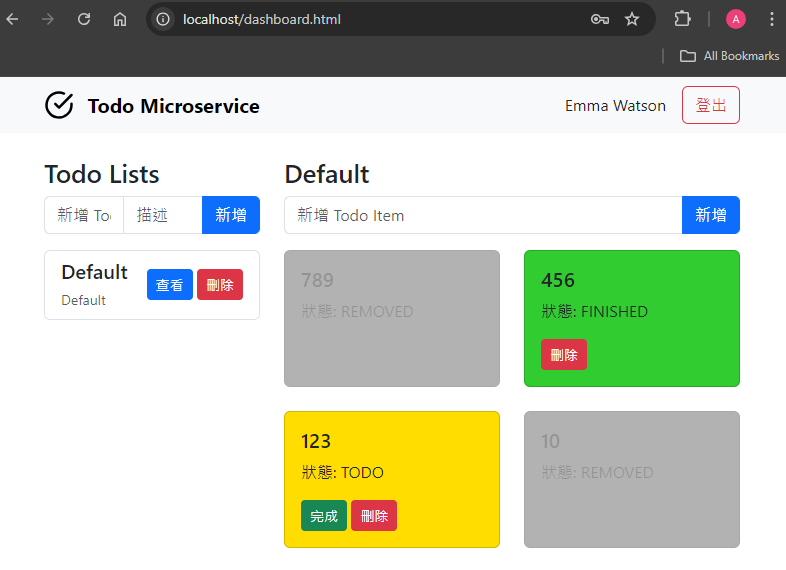This screenshot has height=570, width=786.
Task: View site information icon in address bar
Action: click(x=162, y=19)
